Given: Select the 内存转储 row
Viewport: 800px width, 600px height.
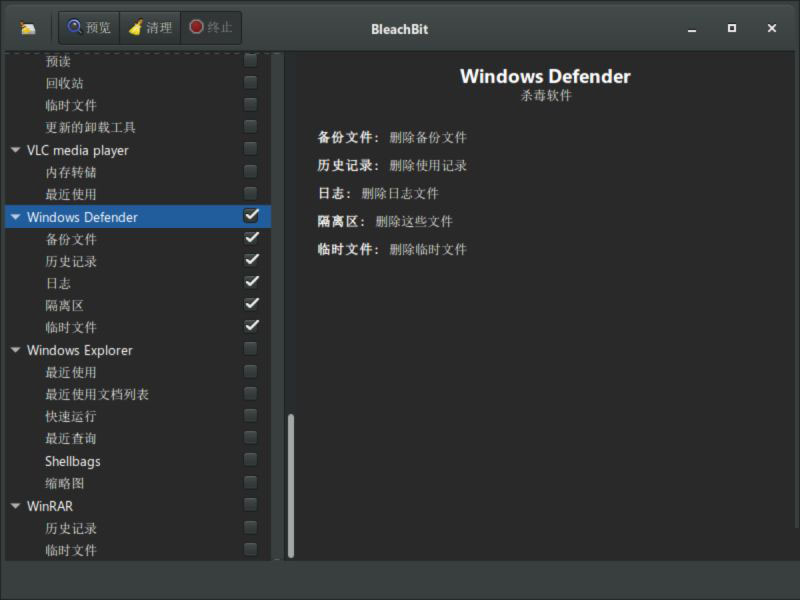Looking at the screenshot, I should click(138, 172).
